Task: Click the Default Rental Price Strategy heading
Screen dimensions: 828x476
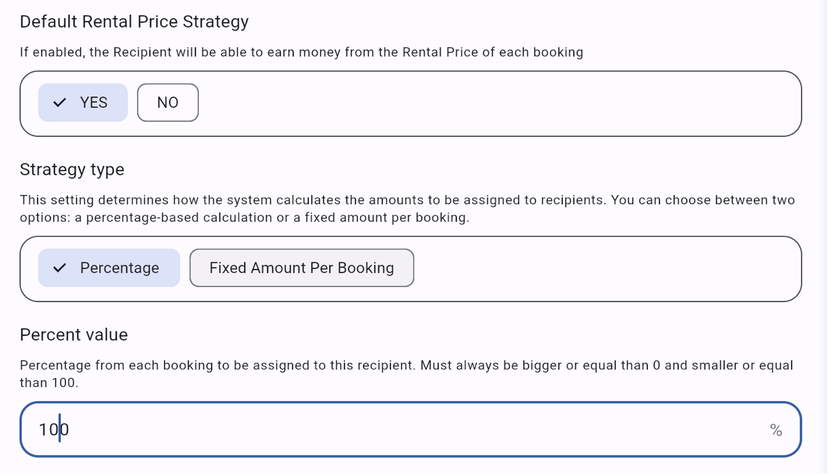Action: (x=134, y=21)
